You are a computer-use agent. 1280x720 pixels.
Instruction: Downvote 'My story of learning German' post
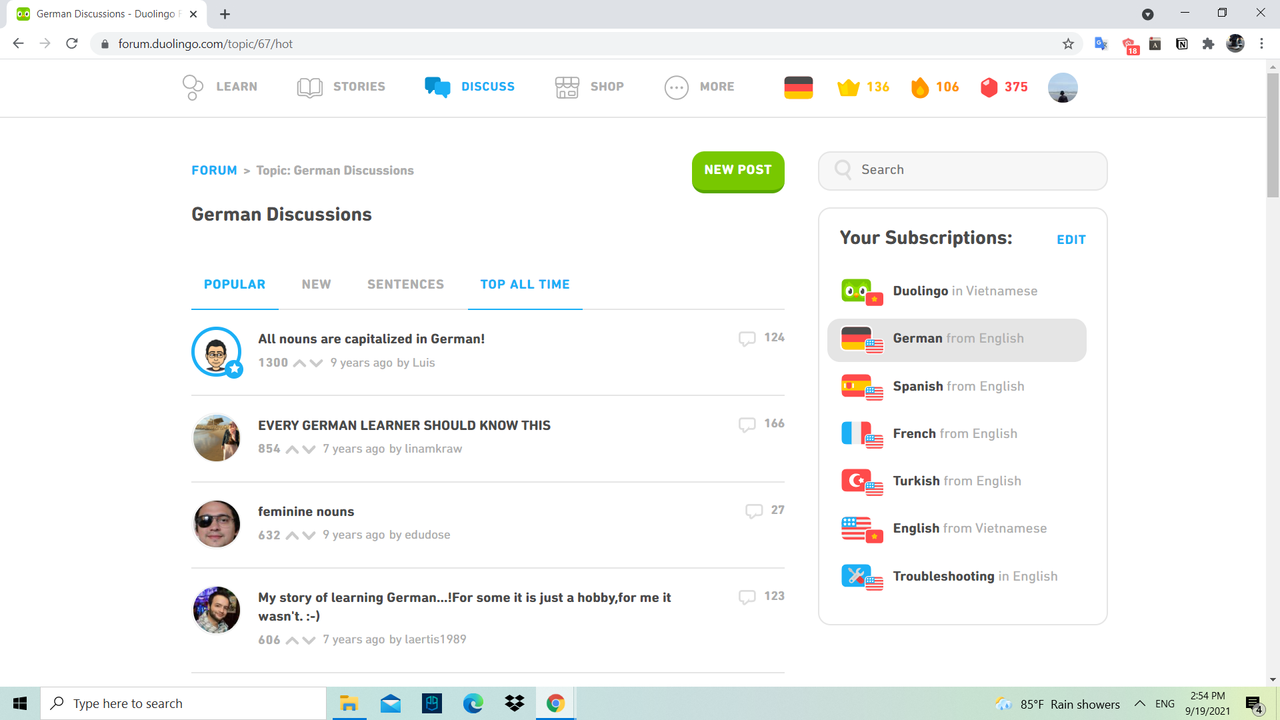click(308, 640)
